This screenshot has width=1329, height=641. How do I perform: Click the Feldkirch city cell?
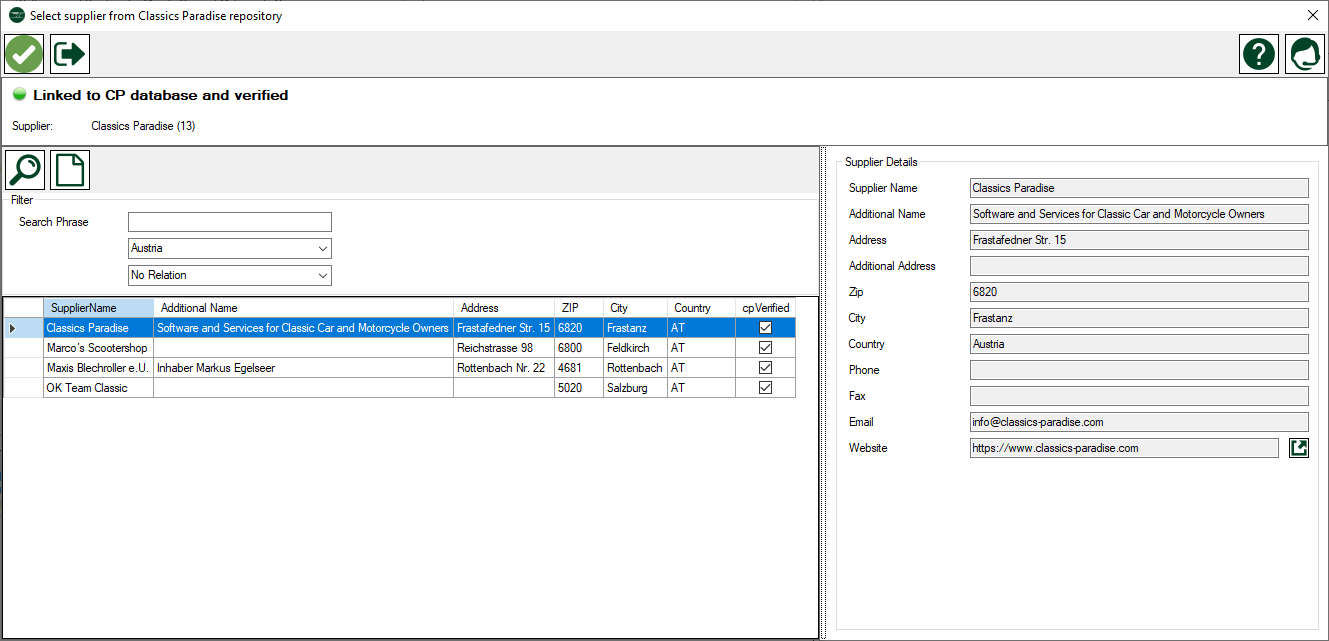tap(636, 348)
